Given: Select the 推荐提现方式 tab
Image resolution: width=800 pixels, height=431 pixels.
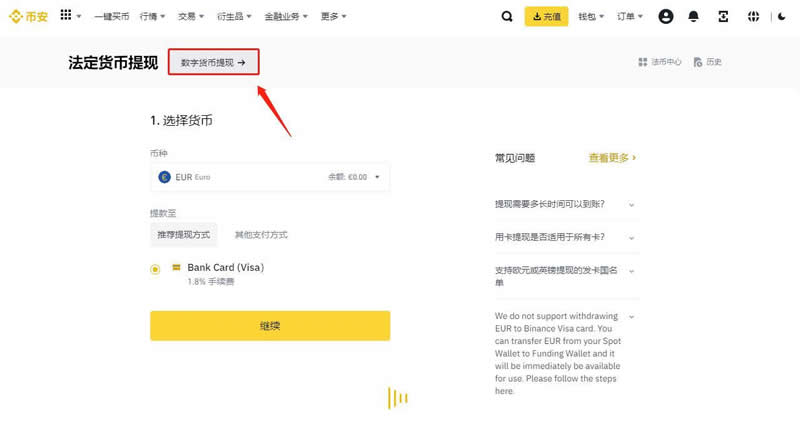Looking at the screenshot, I should 184,235.
